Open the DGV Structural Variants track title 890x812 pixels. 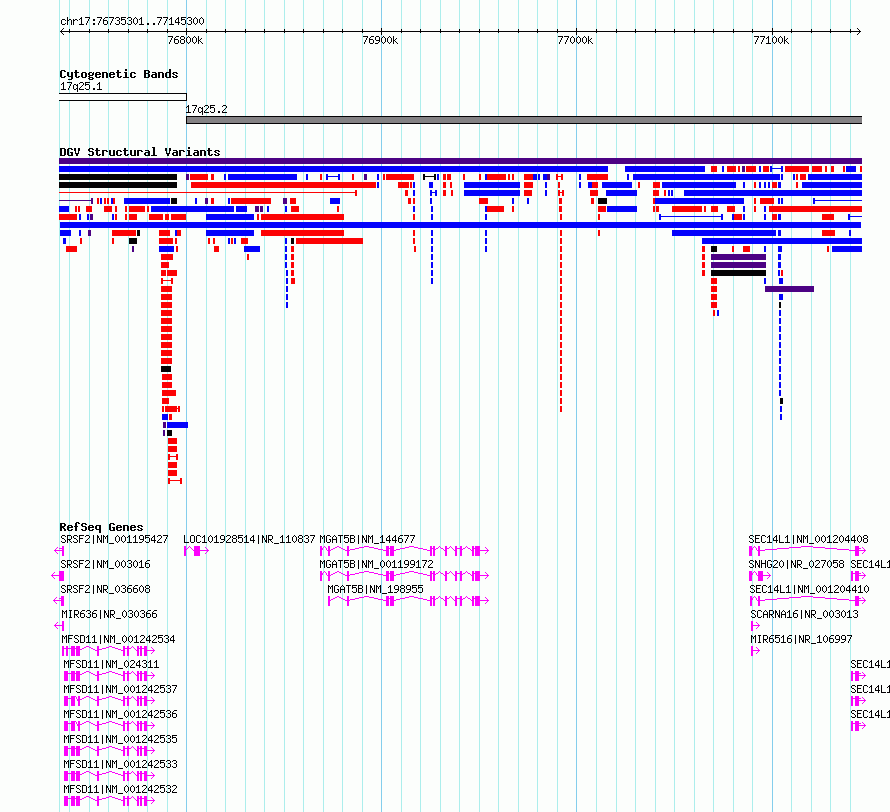click(x=140, y=152)
